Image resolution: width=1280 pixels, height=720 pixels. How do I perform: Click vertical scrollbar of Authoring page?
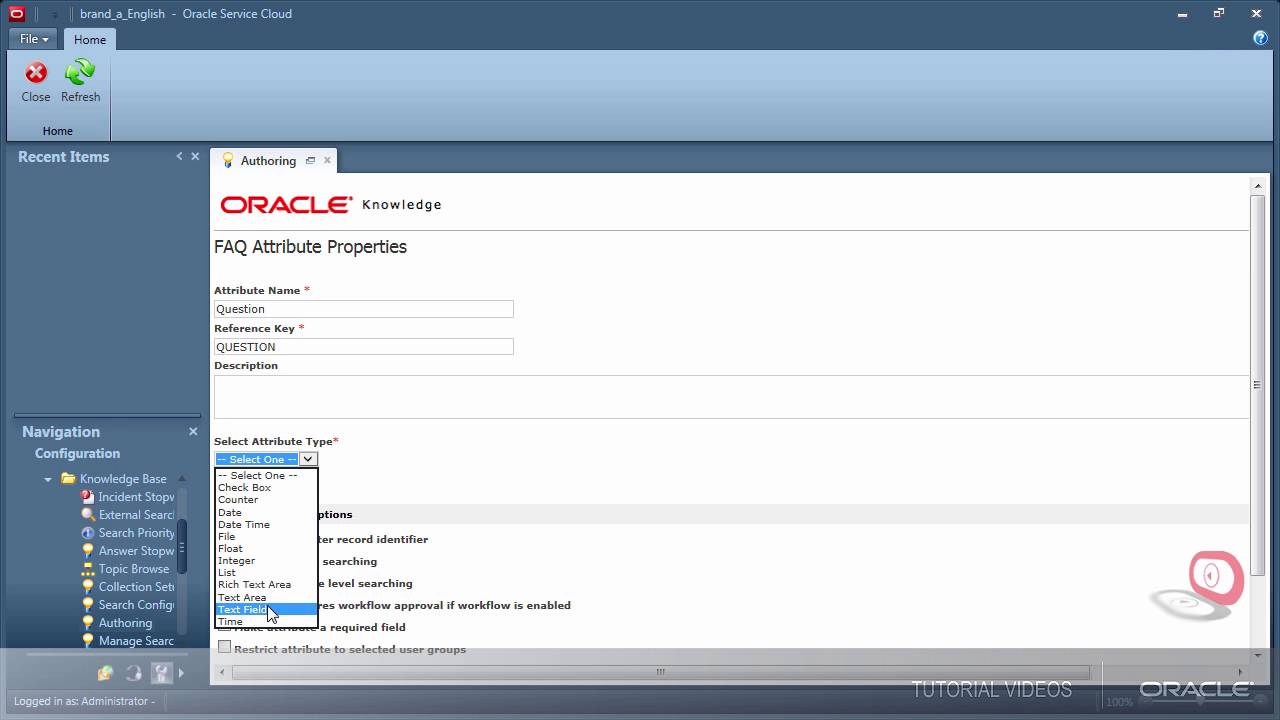(1257, 385)
